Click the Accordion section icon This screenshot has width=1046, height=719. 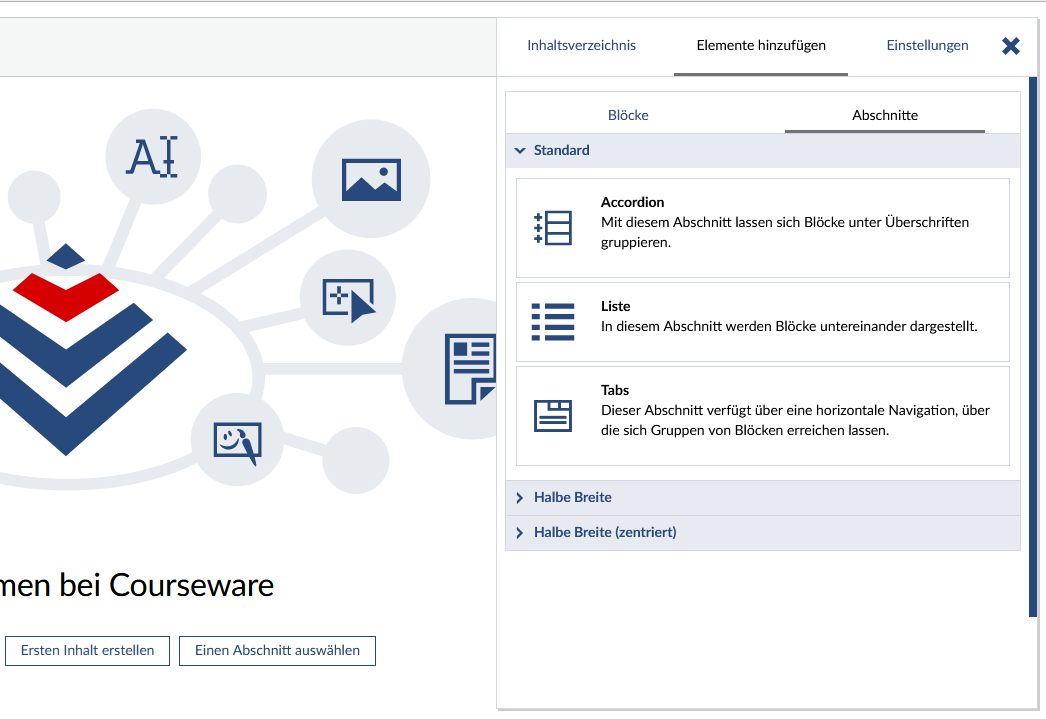point(553,228)
